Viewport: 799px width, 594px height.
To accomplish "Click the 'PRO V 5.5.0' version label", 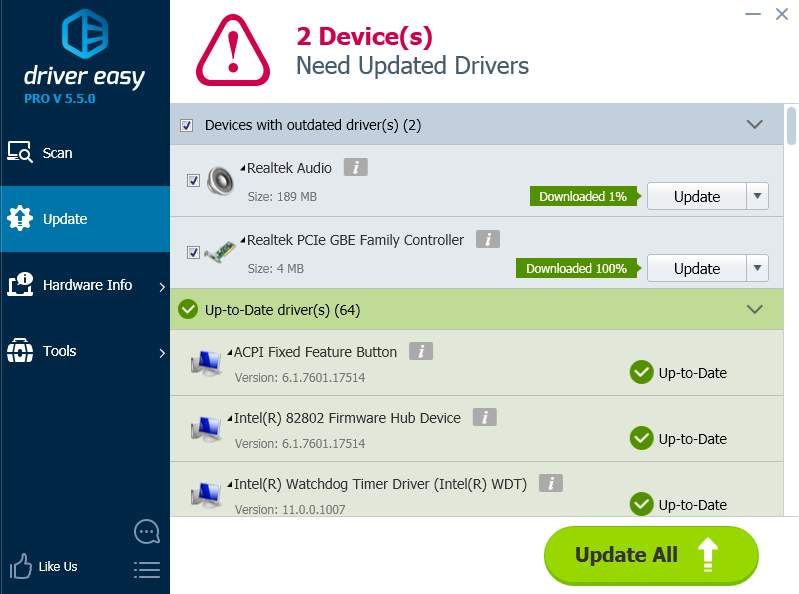I will [x=60, y=98].
